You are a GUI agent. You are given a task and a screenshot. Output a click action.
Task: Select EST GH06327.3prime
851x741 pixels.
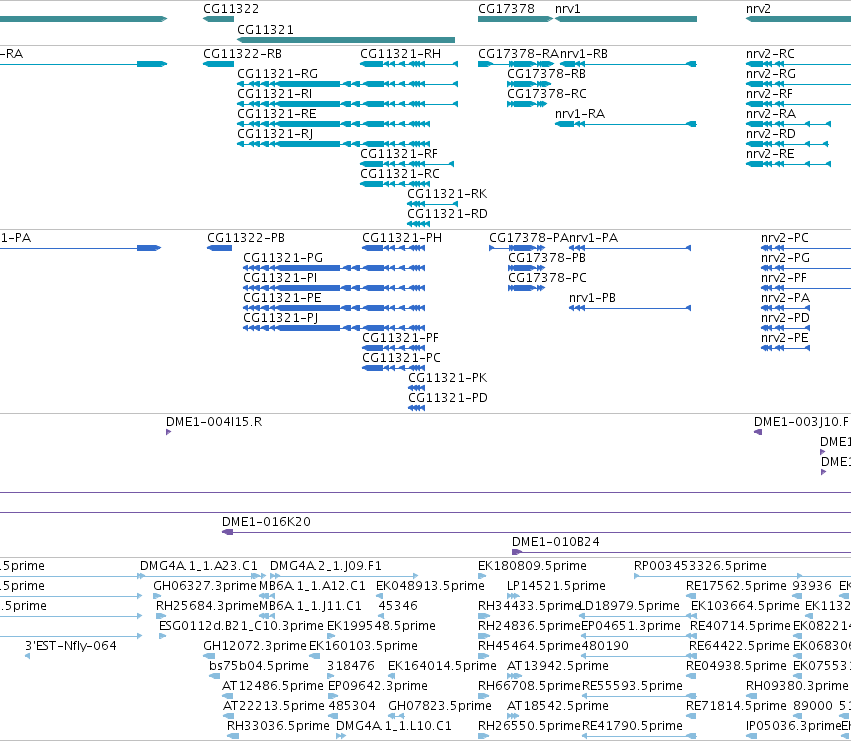click(x=205, y=586)
